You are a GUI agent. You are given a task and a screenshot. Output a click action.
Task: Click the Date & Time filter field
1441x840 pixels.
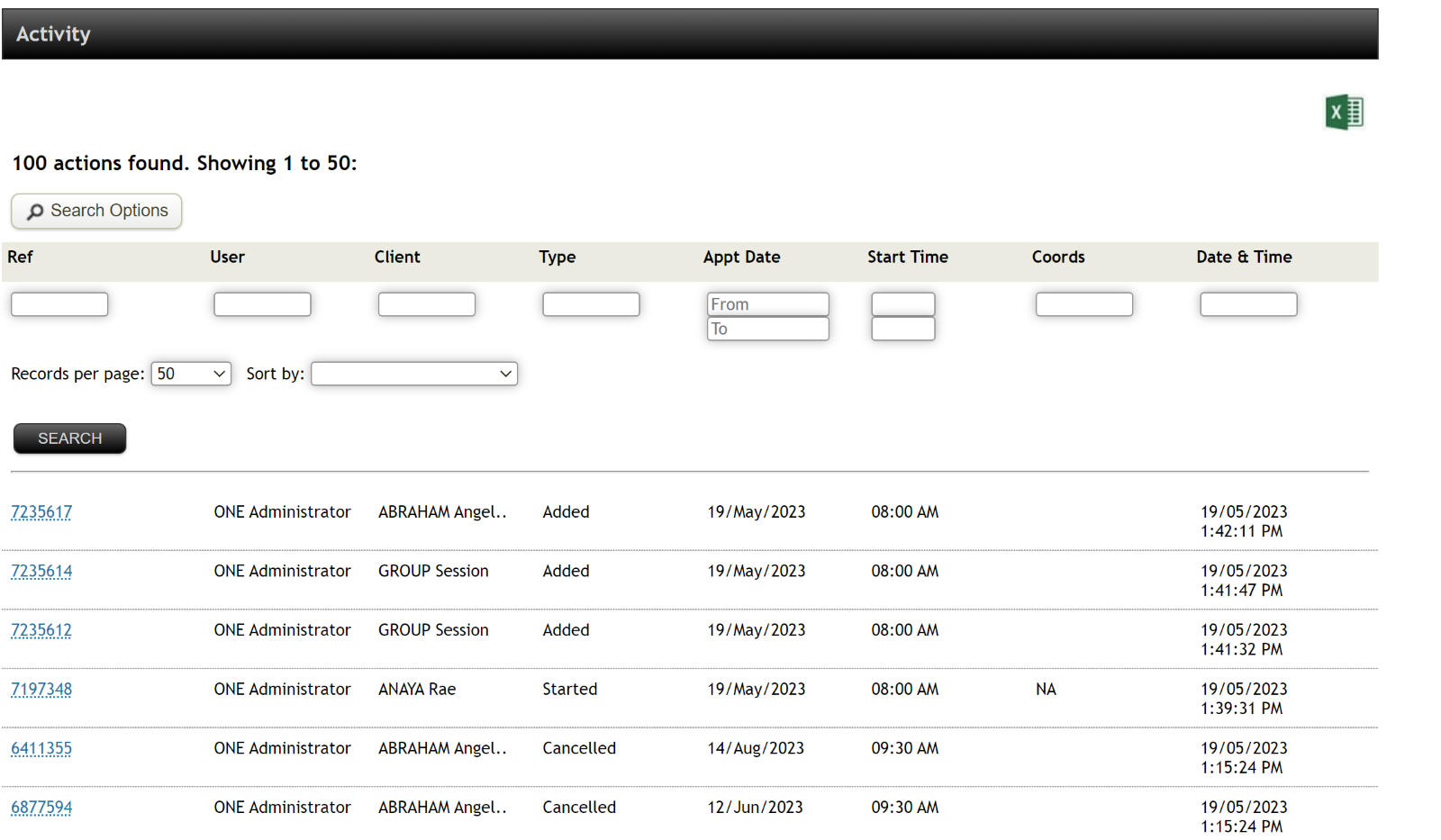(1248, 303)
